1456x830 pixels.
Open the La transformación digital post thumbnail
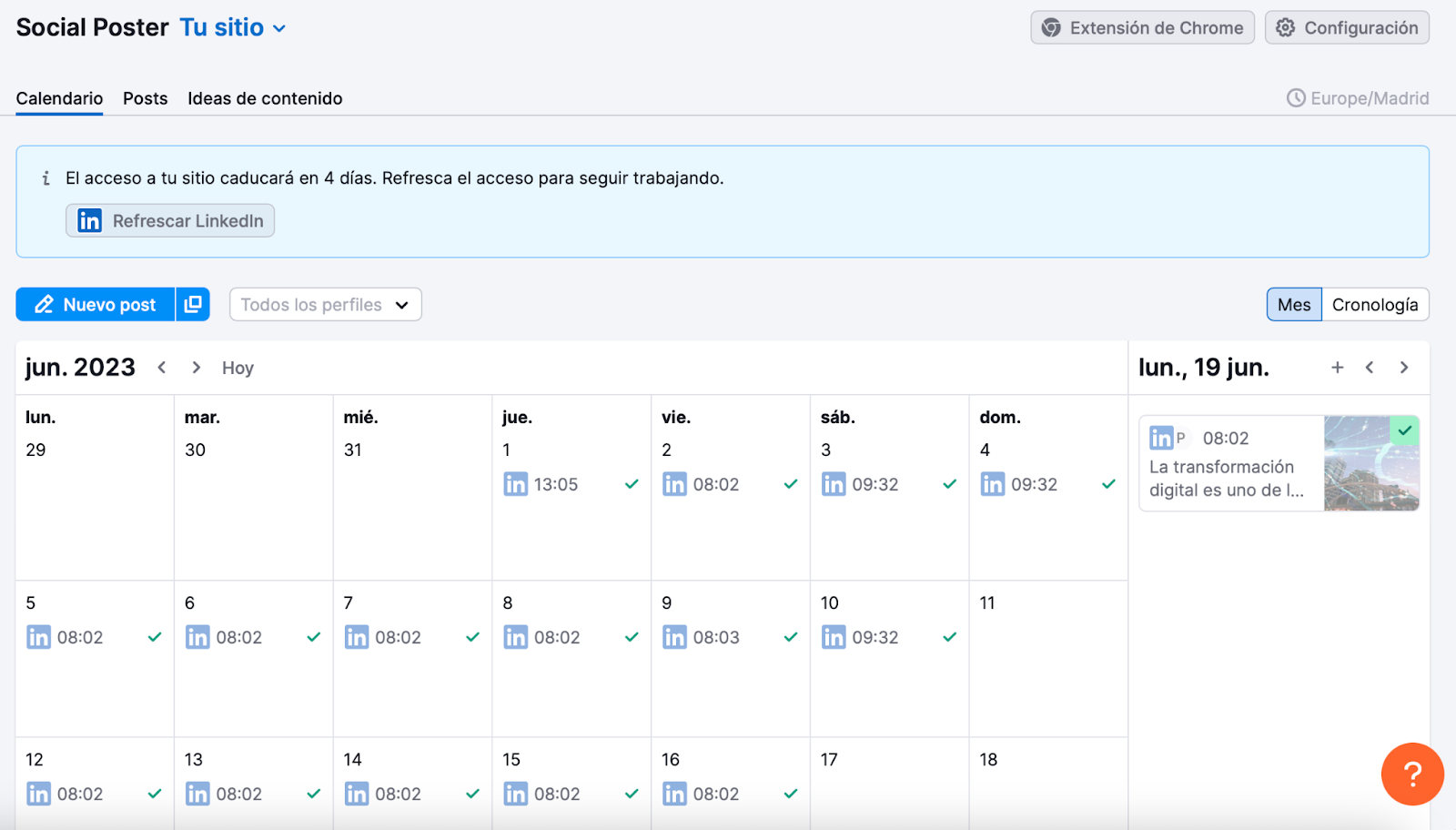[x=1371, y=463]
